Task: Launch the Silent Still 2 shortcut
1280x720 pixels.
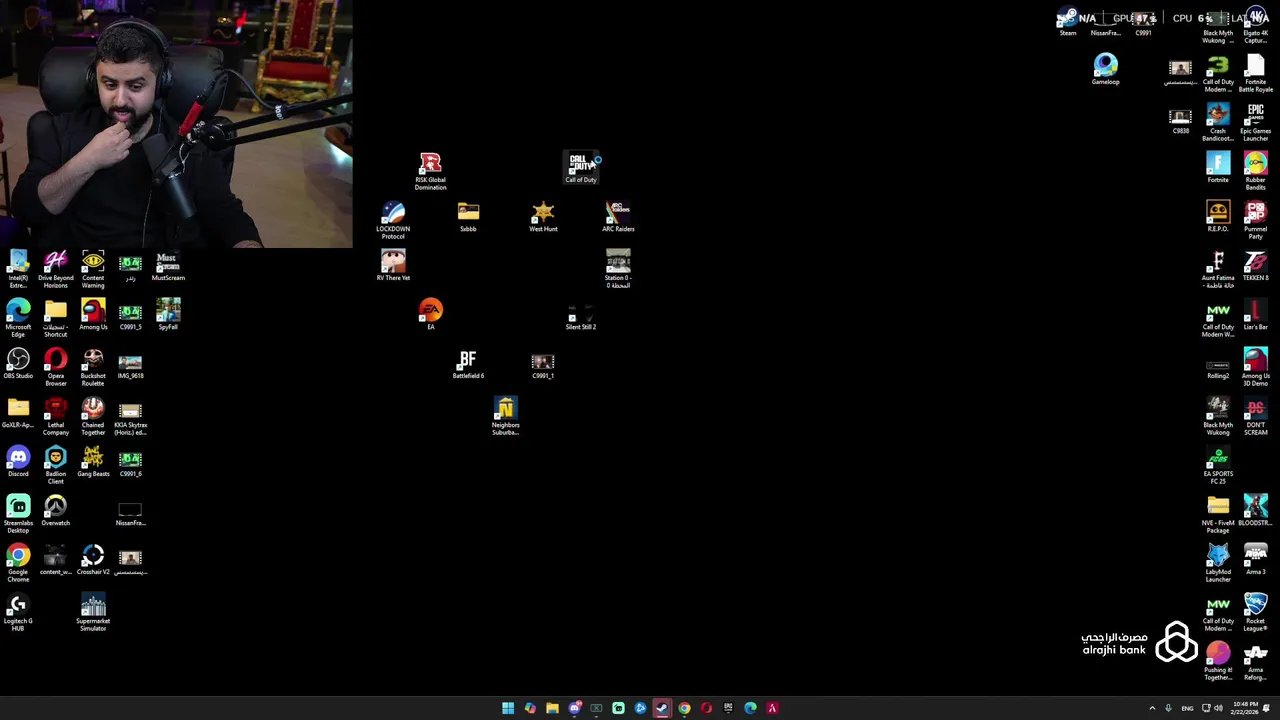Action: 581,315
